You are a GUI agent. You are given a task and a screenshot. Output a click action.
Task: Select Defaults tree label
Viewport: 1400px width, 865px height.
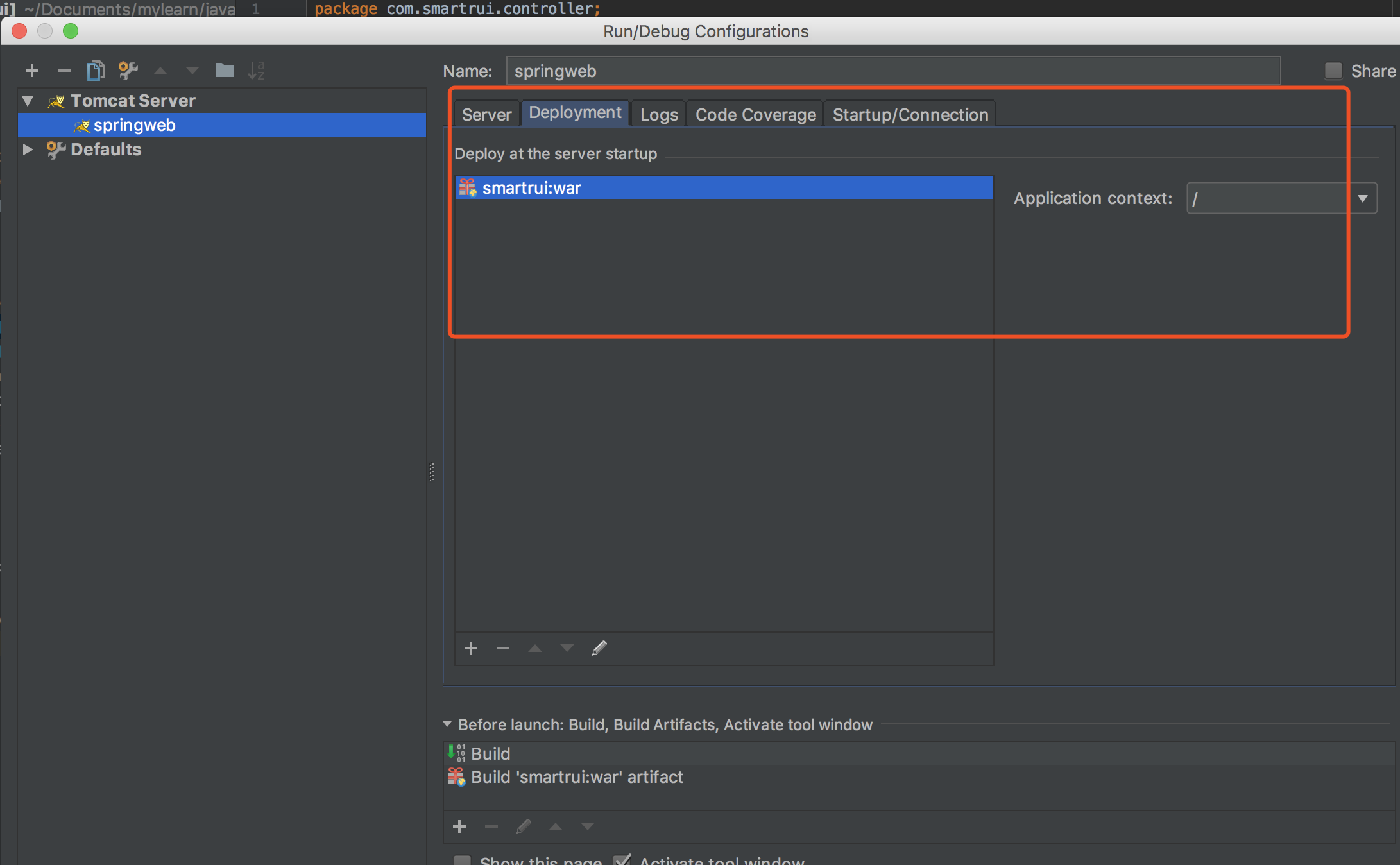click(106, 150)
